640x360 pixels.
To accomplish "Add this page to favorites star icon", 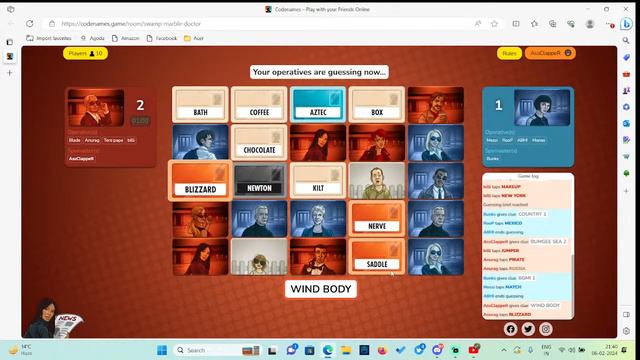I will 494,24.
